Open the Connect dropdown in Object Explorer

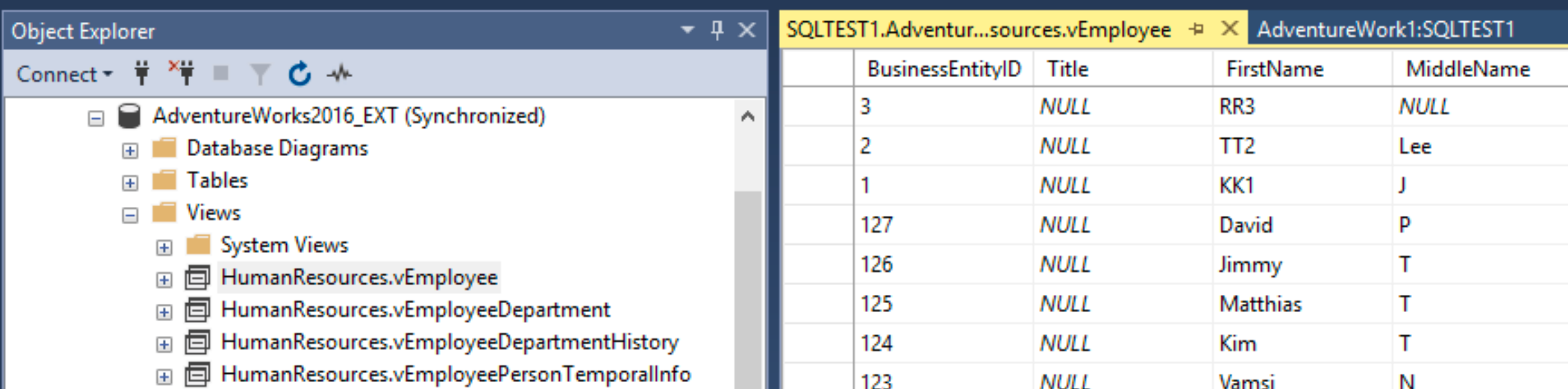tap(64, 74)
